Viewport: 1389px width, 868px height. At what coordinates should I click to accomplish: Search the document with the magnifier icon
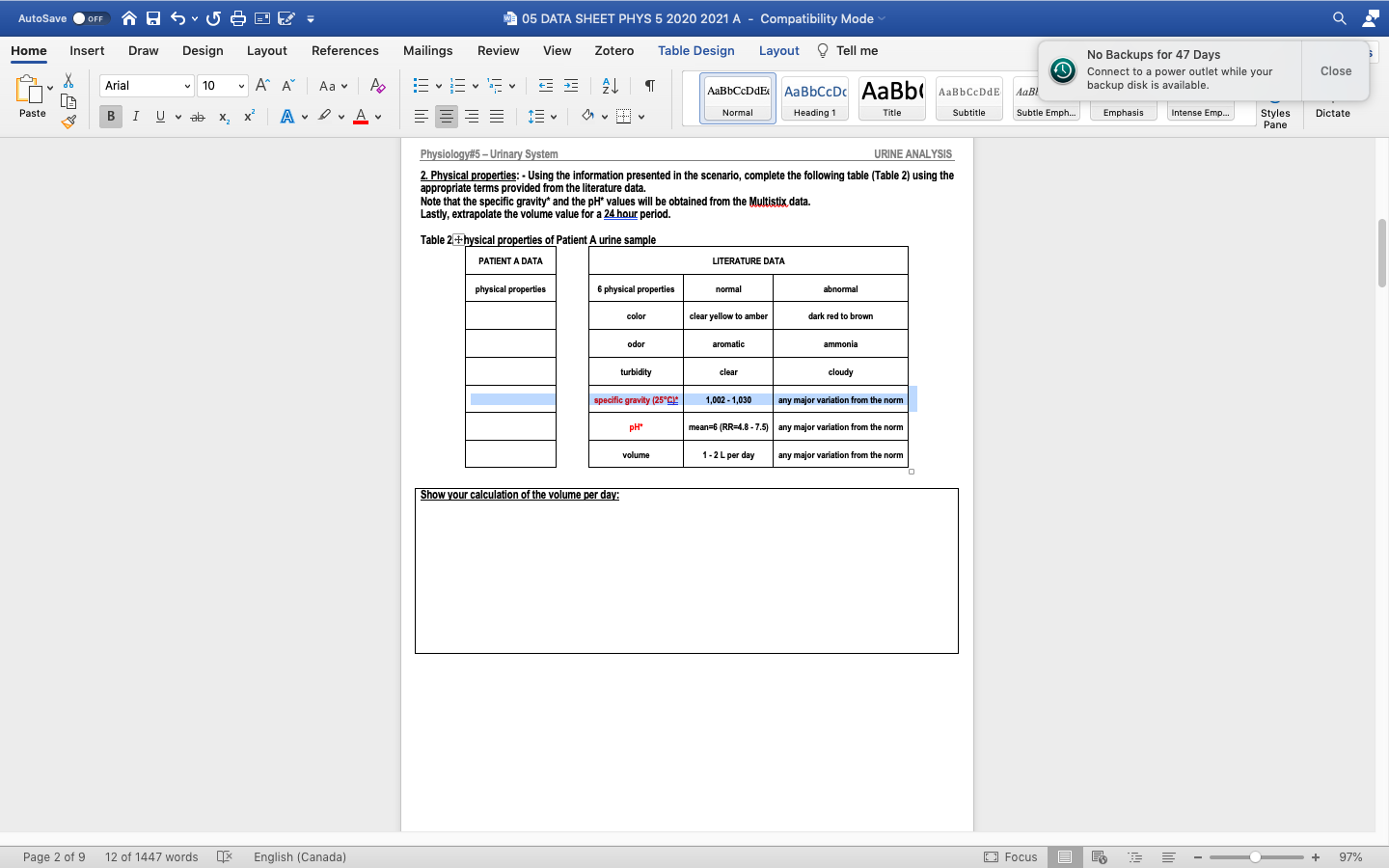[1340, 18]
